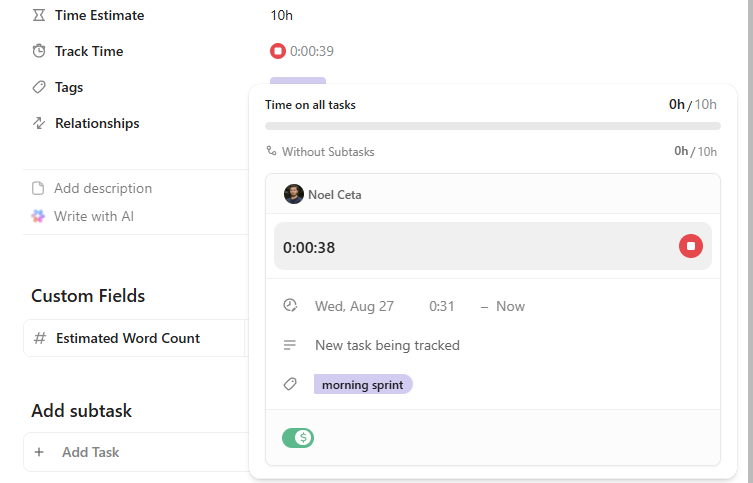Edit the 0:31 start time

[x=441, y=306]
